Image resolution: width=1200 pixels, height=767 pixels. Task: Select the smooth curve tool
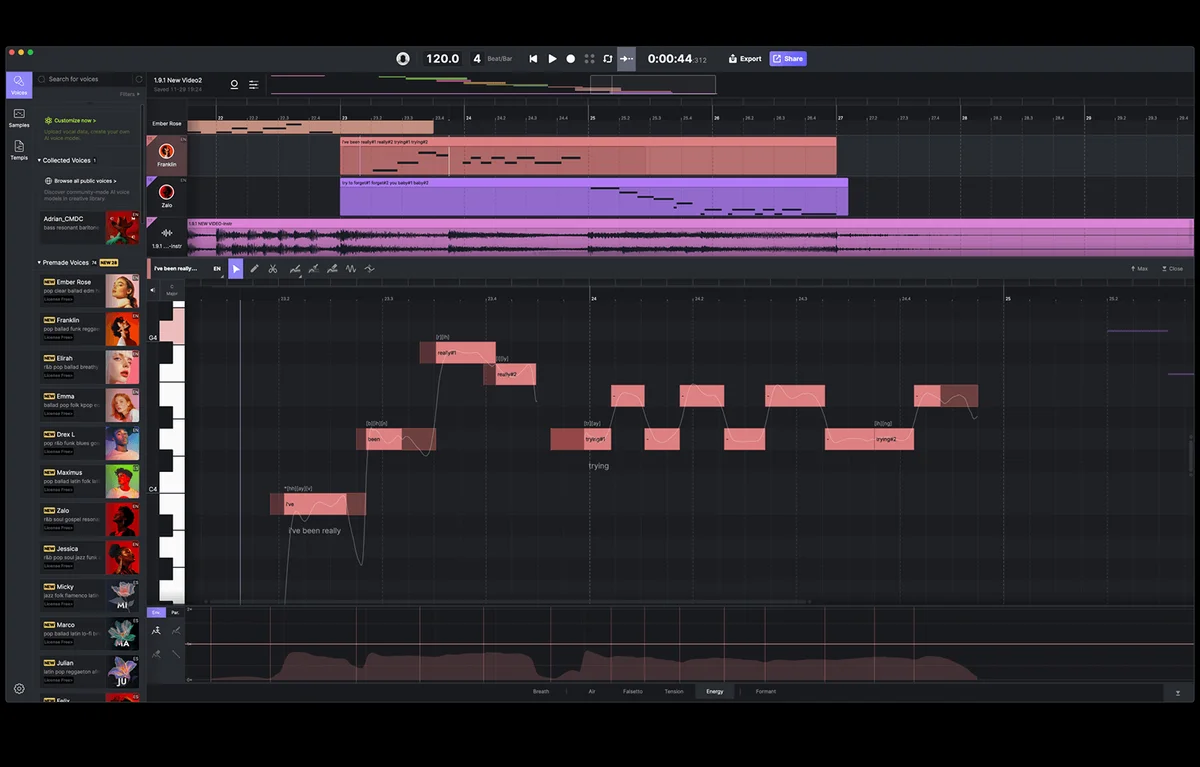pos(370,268)
